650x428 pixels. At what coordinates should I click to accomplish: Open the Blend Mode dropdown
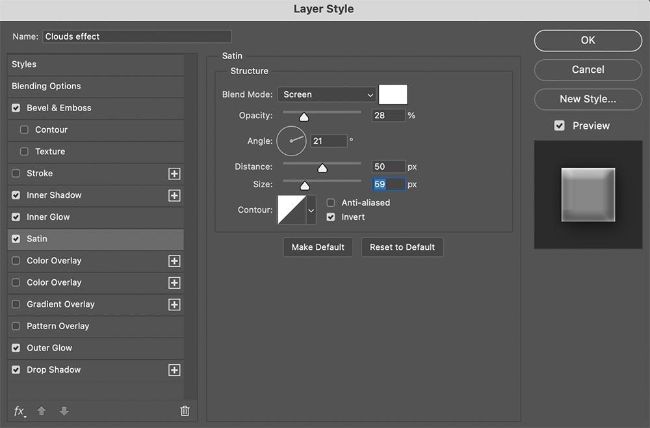(x=327, y=95)
